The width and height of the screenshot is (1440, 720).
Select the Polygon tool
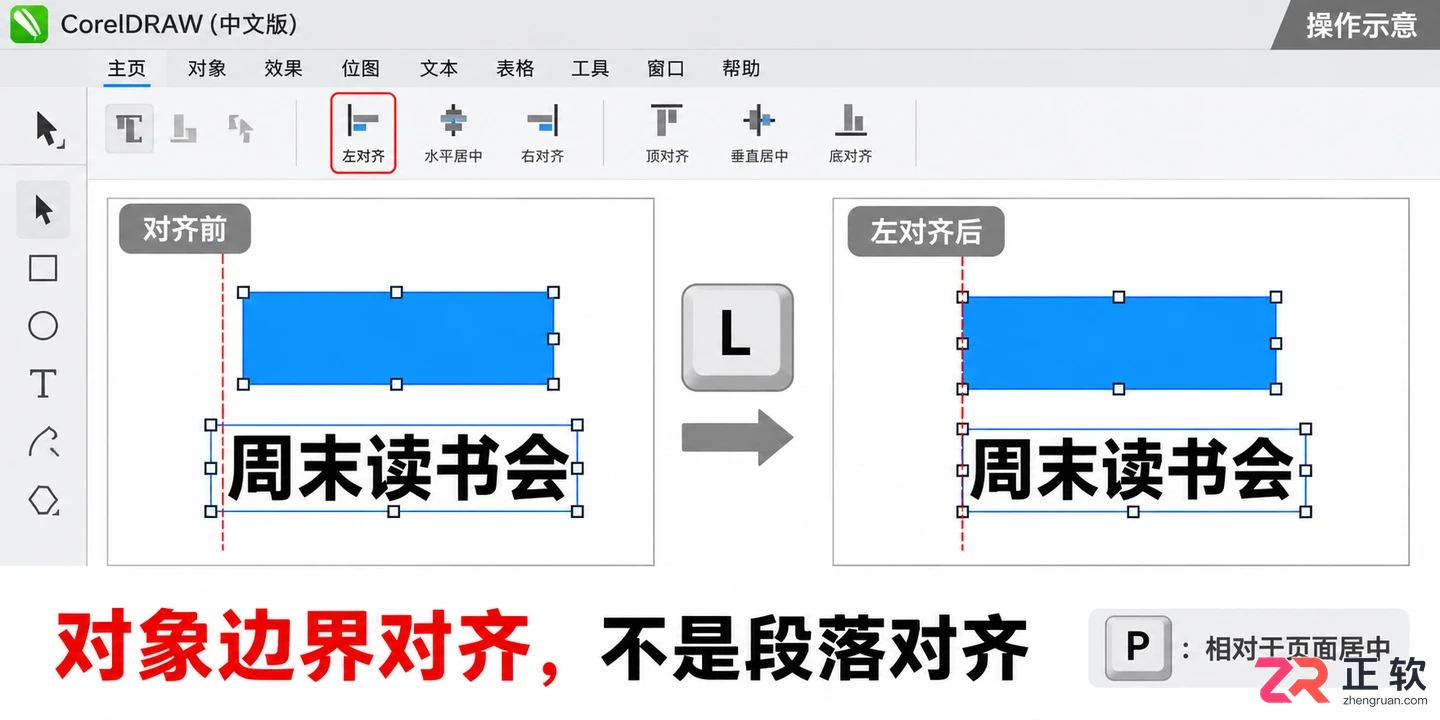[43, 499]
